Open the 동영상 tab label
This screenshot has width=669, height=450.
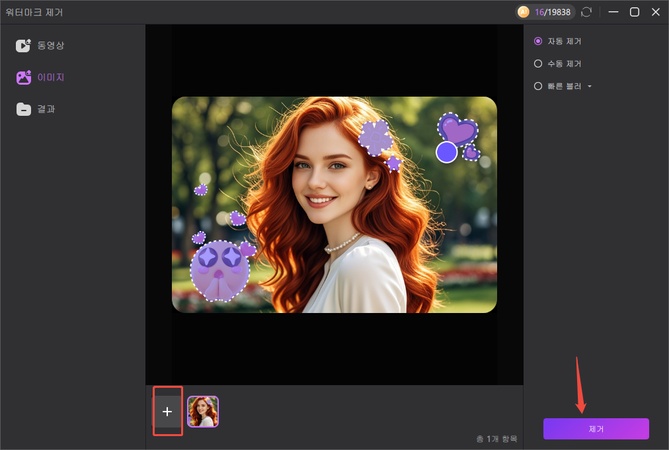click(x=51, y=46)
